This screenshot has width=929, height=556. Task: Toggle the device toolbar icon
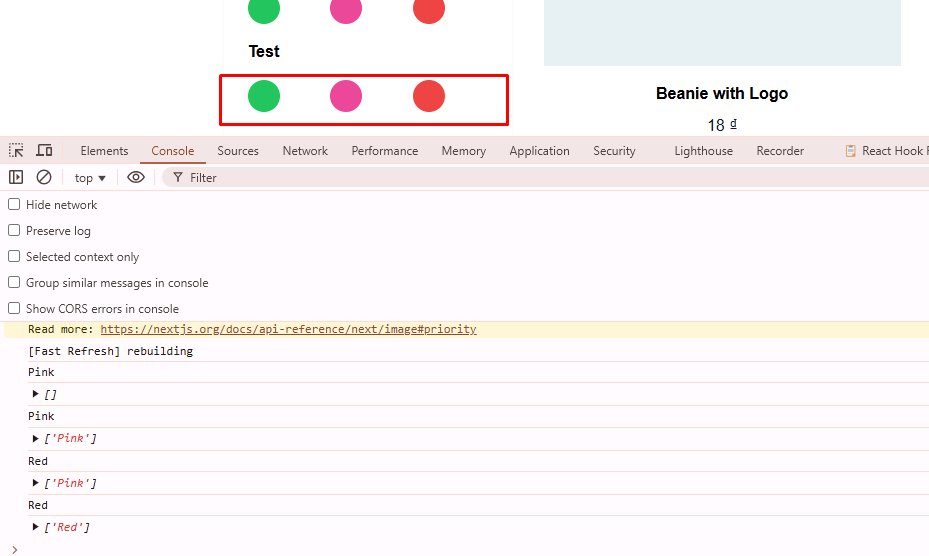coord(44,150)
